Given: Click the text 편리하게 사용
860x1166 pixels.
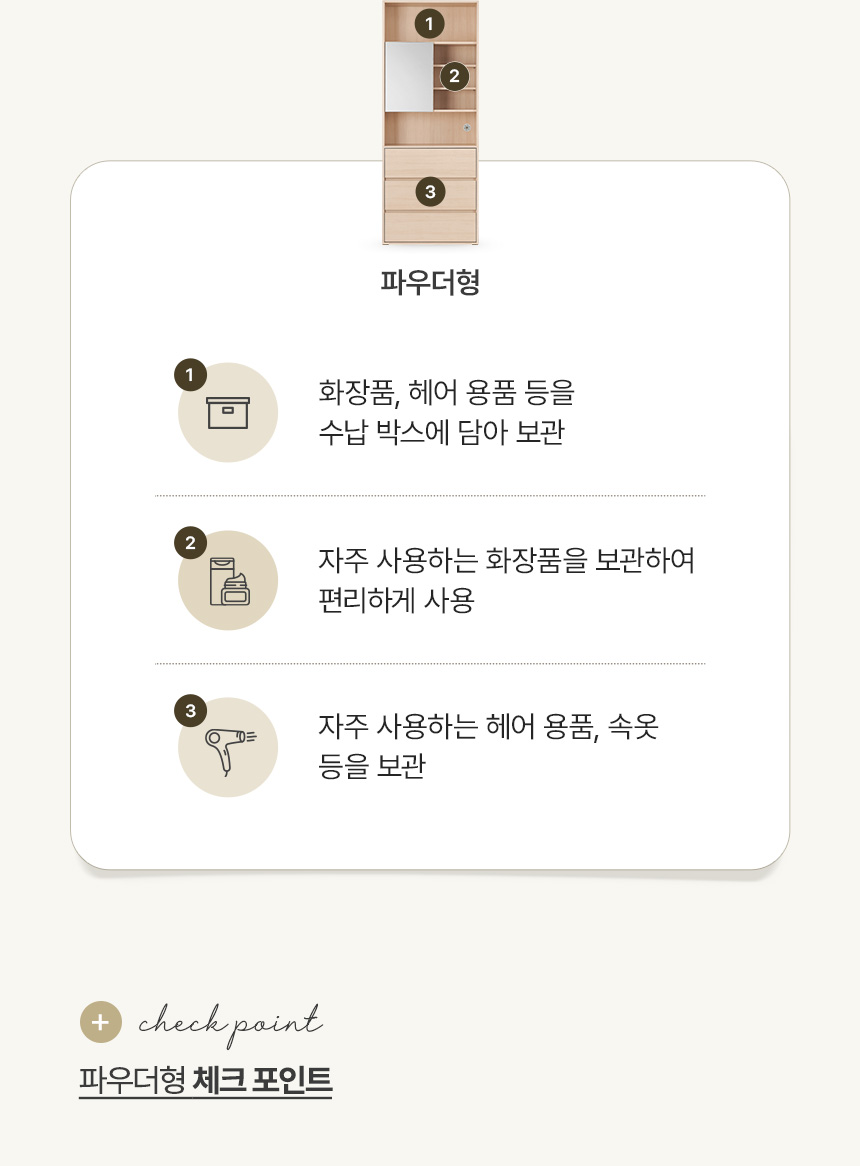Looking at the screenshot, I should click(x=396, y=600).
